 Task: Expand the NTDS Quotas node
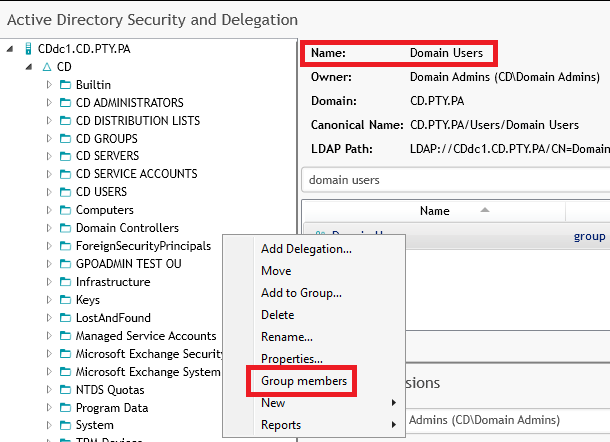coord(49,389)
